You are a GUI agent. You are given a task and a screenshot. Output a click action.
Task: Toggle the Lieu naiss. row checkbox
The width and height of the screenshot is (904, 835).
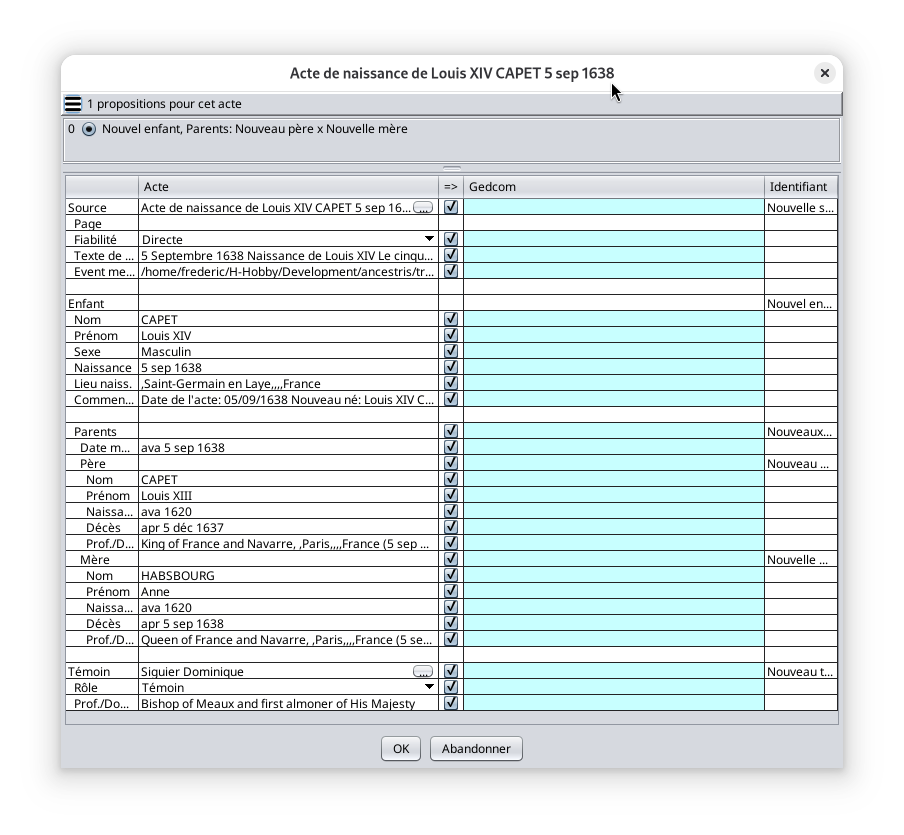tap(451, 383)
